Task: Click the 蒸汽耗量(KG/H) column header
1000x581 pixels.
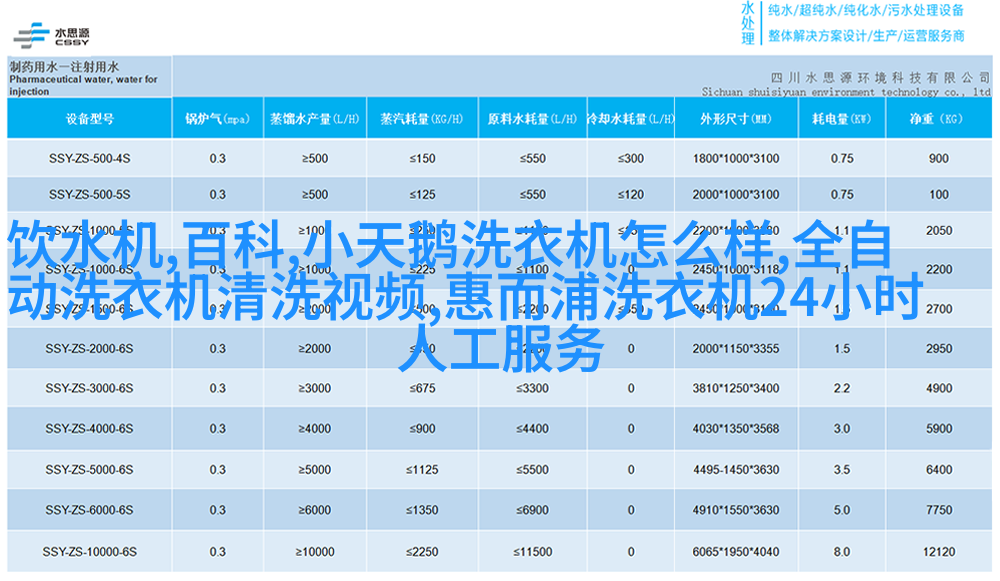Action: point(422,119)
